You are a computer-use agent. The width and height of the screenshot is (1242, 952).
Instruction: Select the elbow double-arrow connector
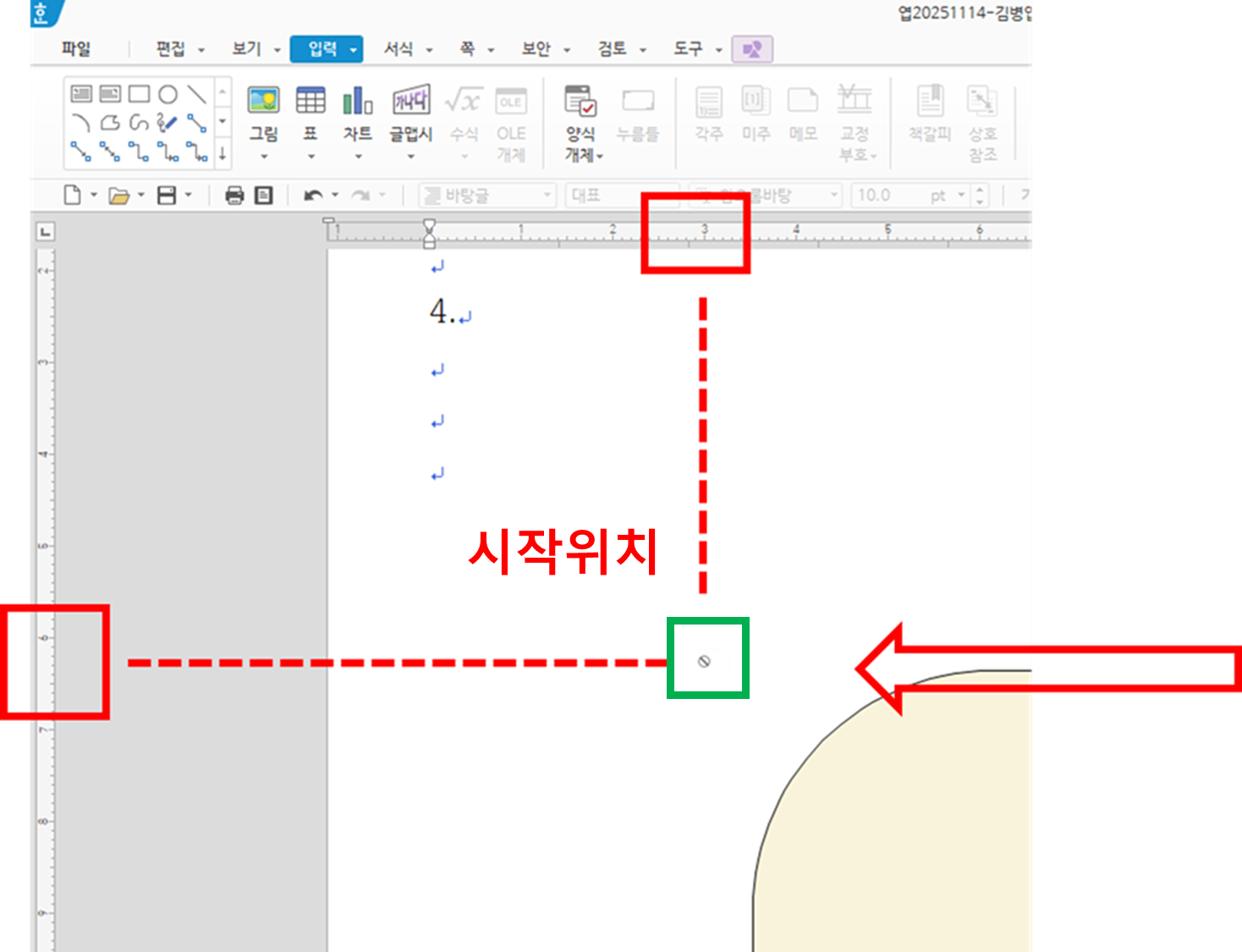click(196, 151)
